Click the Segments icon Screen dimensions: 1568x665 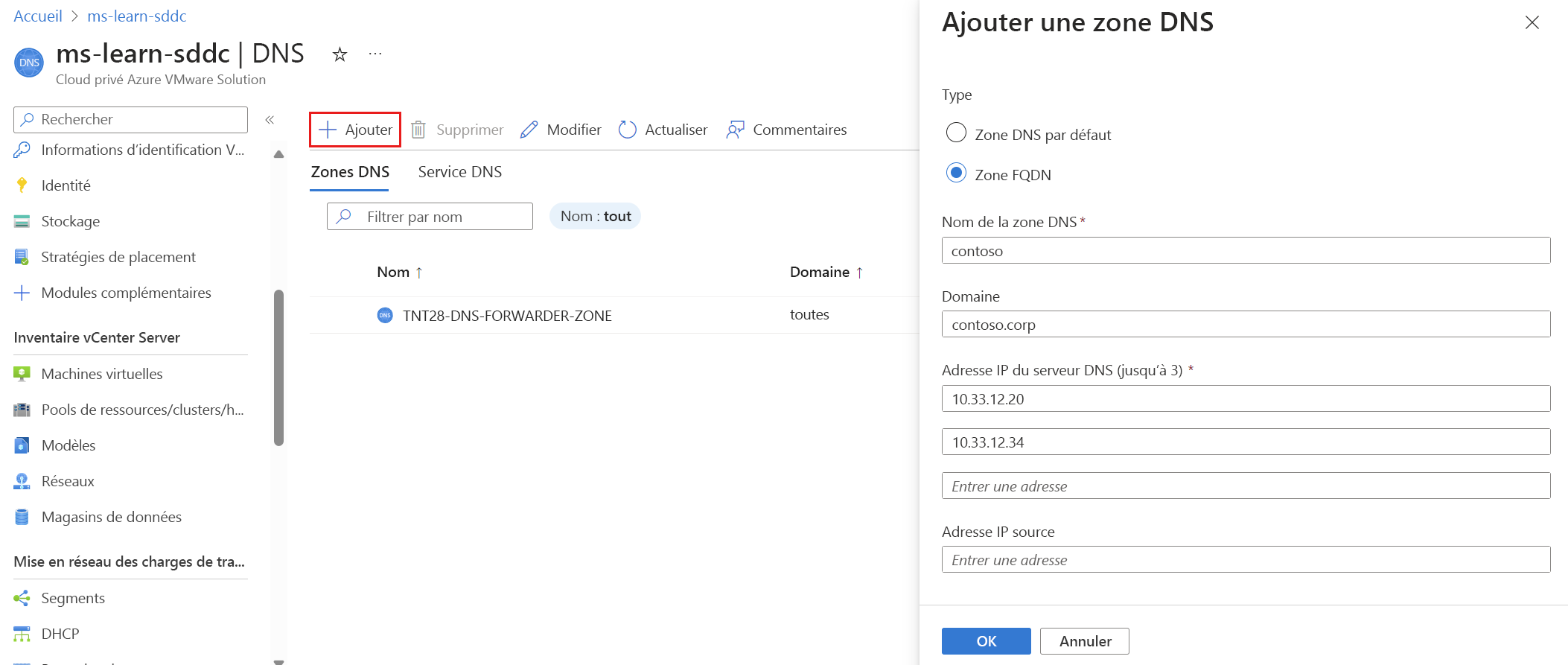click(x=22, y=598)
